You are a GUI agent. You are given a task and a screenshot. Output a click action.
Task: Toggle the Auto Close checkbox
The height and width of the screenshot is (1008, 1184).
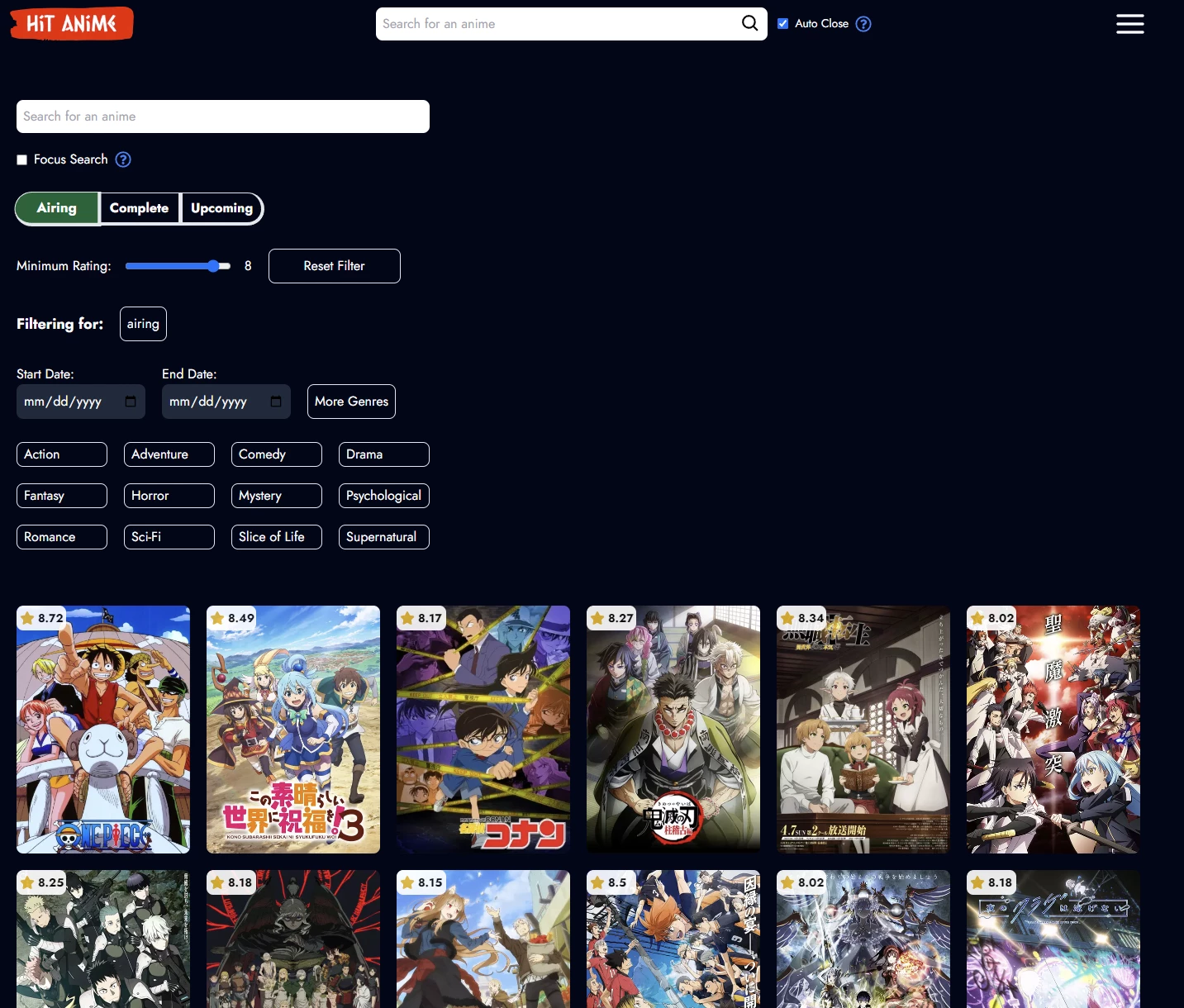783,24
